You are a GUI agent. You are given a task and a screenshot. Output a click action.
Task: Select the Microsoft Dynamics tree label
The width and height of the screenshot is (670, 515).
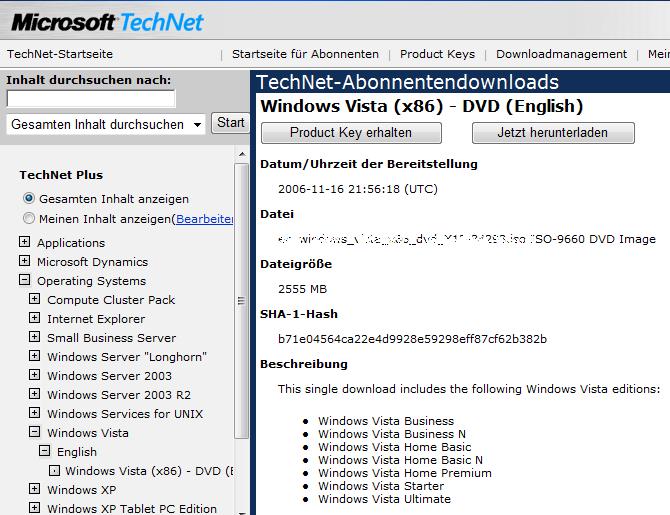[x=92, y=262]
